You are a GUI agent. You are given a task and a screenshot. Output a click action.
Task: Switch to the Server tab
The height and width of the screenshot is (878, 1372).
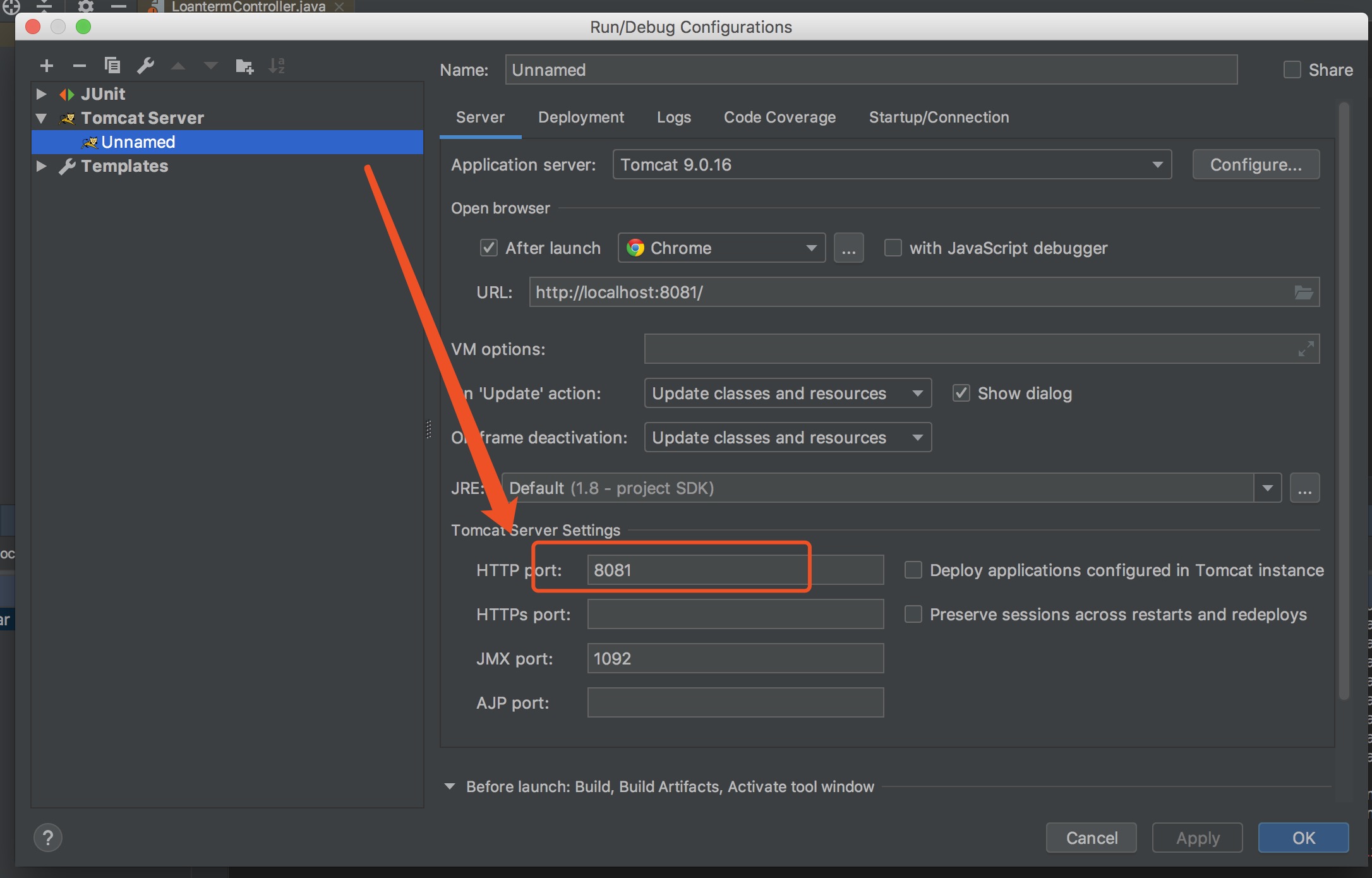coord(480,117)
